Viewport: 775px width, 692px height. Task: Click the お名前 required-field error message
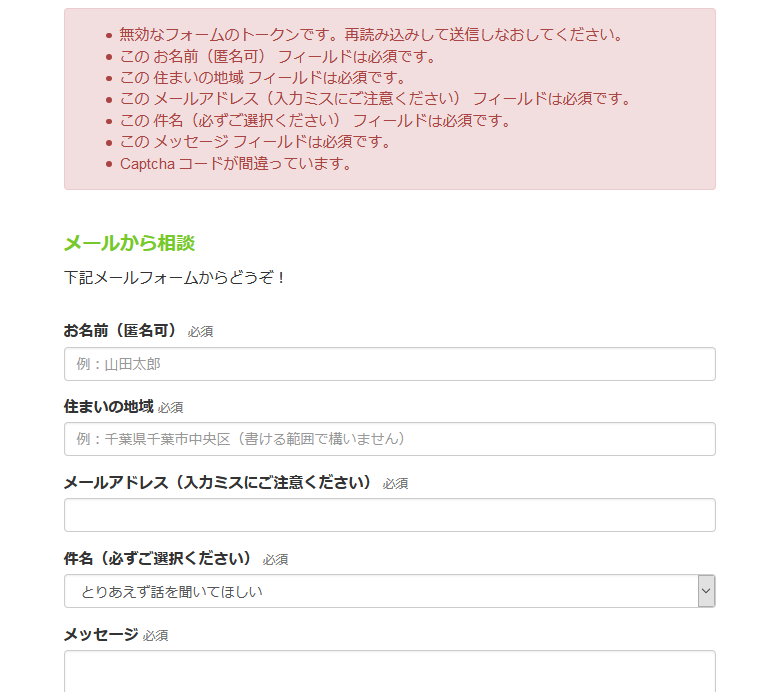pos(278,56)
